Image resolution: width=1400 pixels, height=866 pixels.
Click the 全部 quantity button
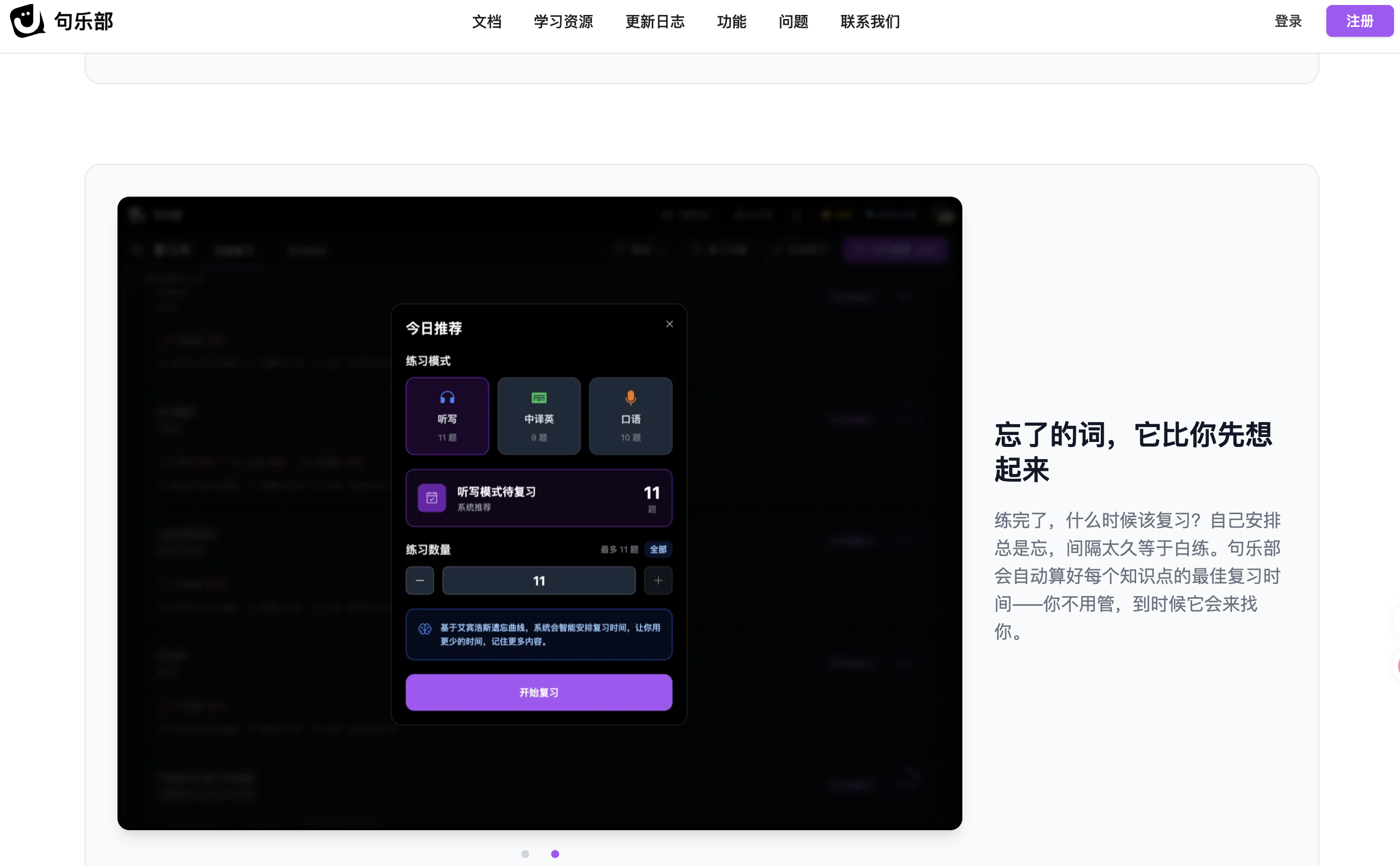click(x=658, y=550)
